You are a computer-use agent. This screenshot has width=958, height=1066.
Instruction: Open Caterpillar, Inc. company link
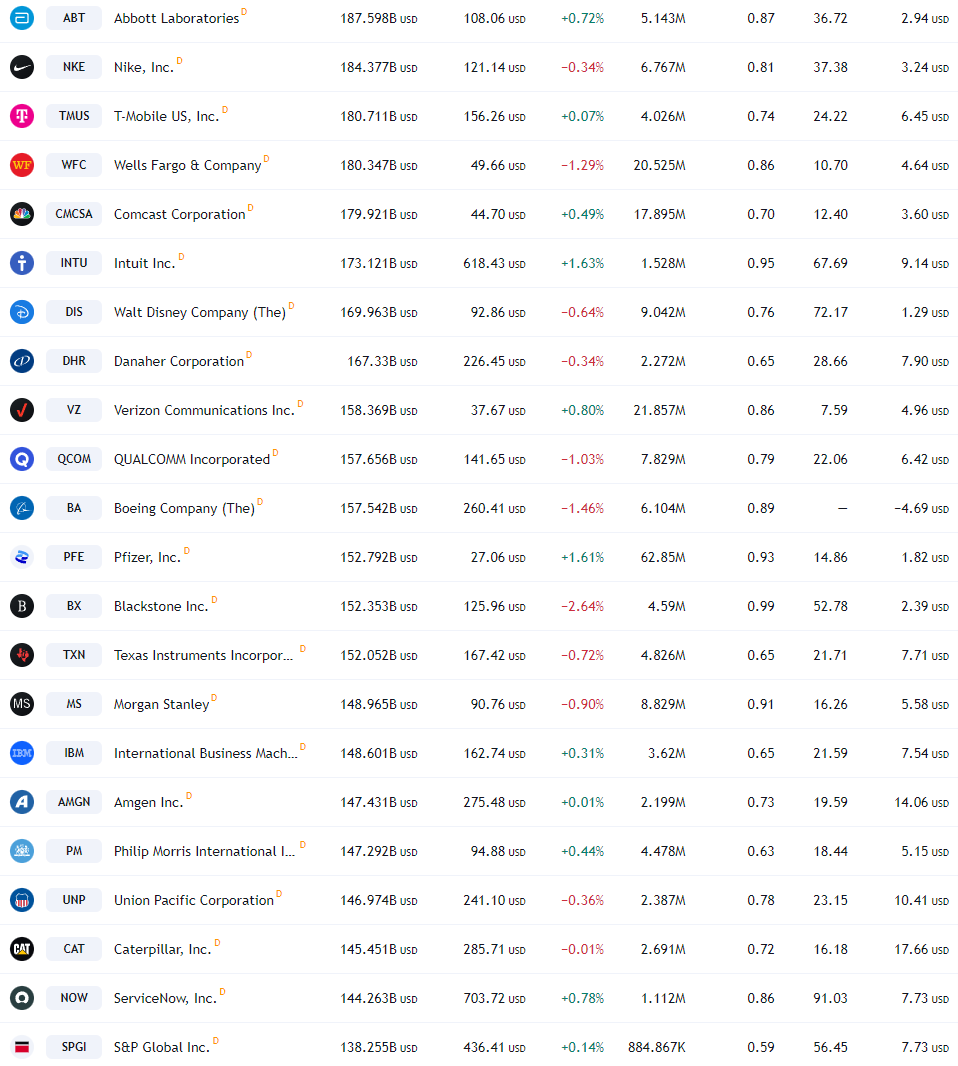162,948
